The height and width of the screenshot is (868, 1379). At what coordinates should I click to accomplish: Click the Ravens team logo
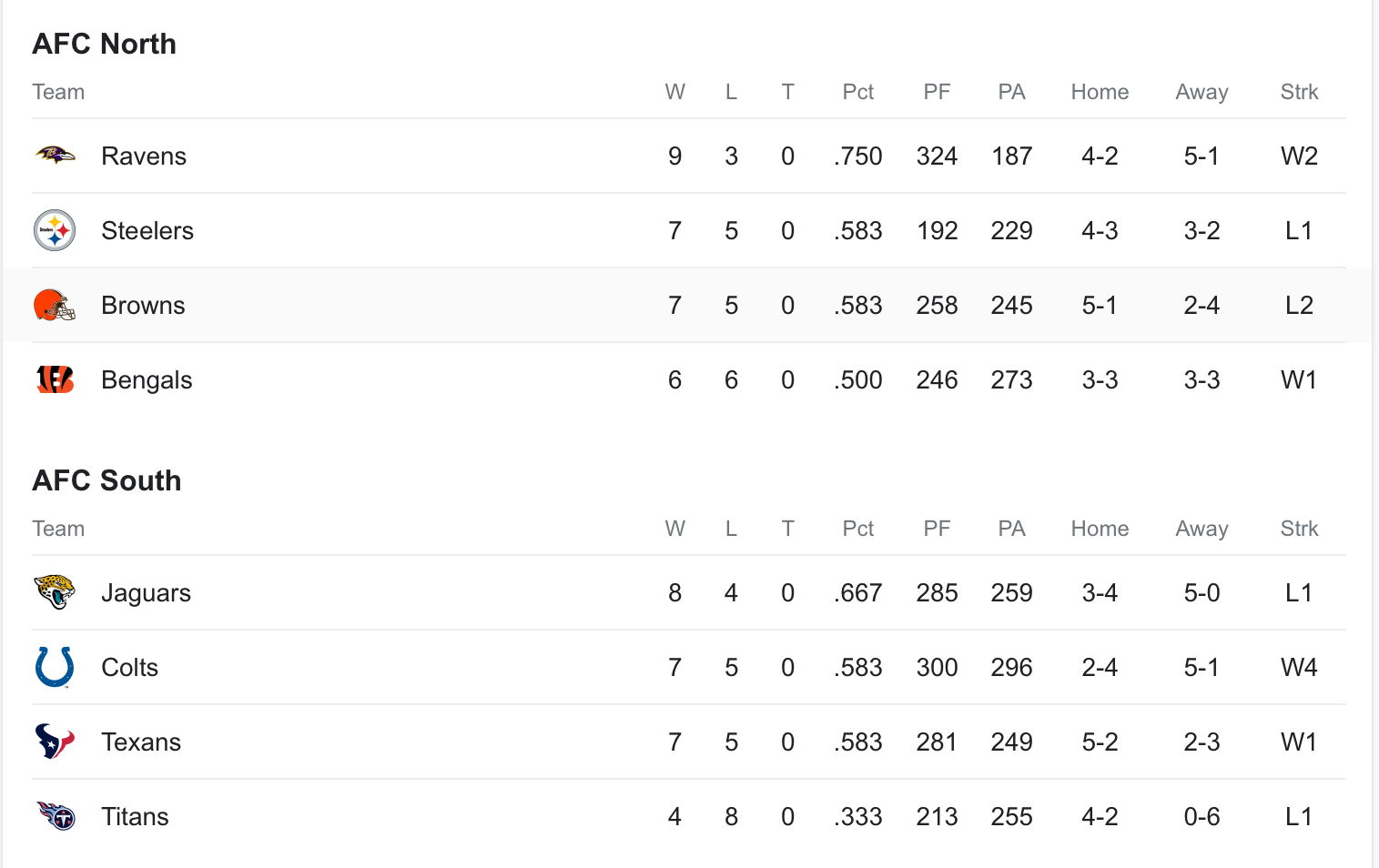(55, 156)
